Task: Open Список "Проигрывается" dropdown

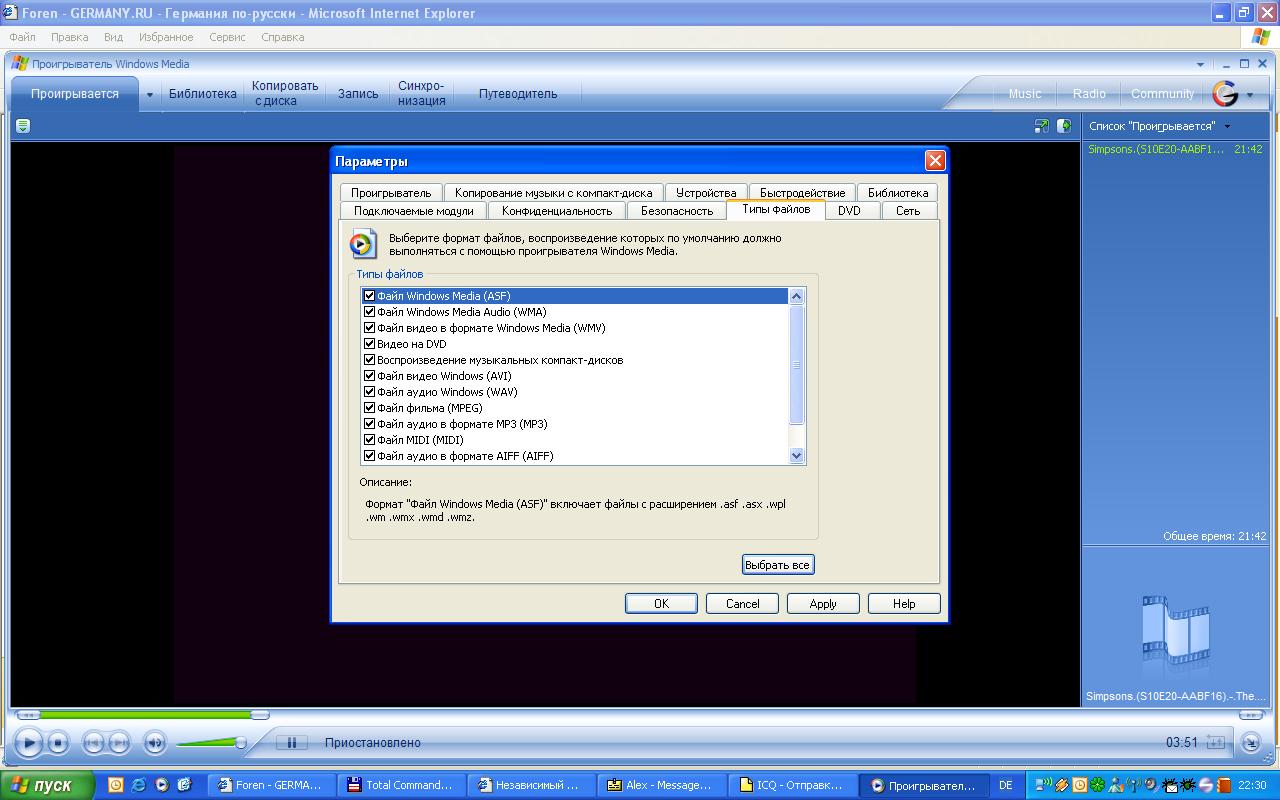Action: (x=1227, y=126)
